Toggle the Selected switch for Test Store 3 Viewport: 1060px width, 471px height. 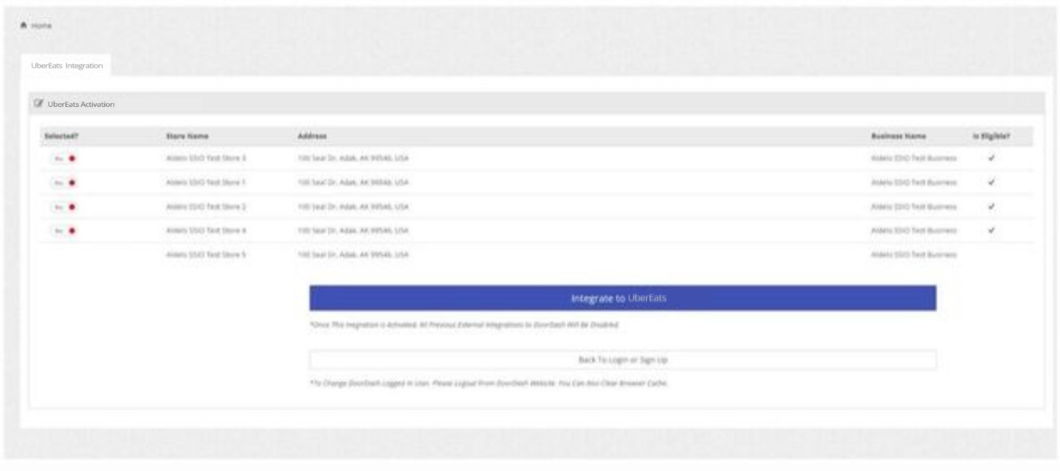pos(64,158)
